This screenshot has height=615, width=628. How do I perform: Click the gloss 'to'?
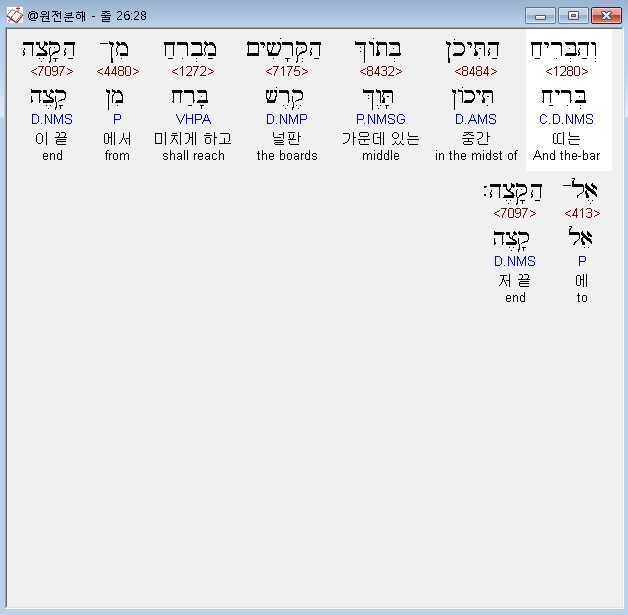(582, 297)
